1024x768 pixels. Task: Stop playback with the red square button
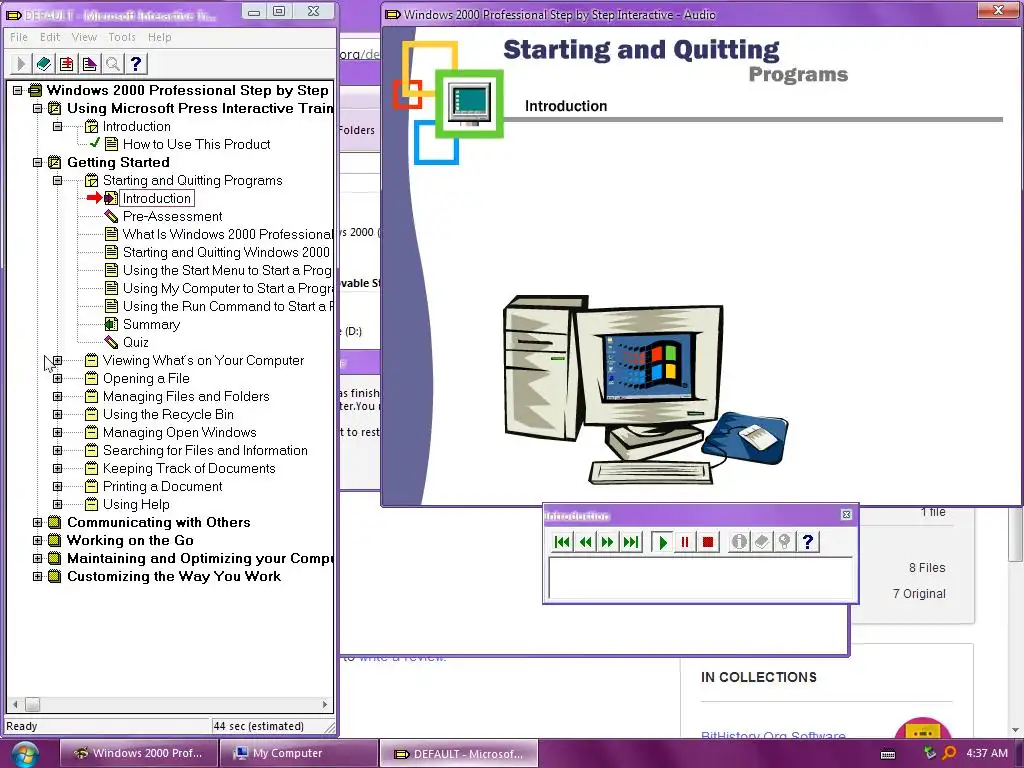[x=708, y=541]
